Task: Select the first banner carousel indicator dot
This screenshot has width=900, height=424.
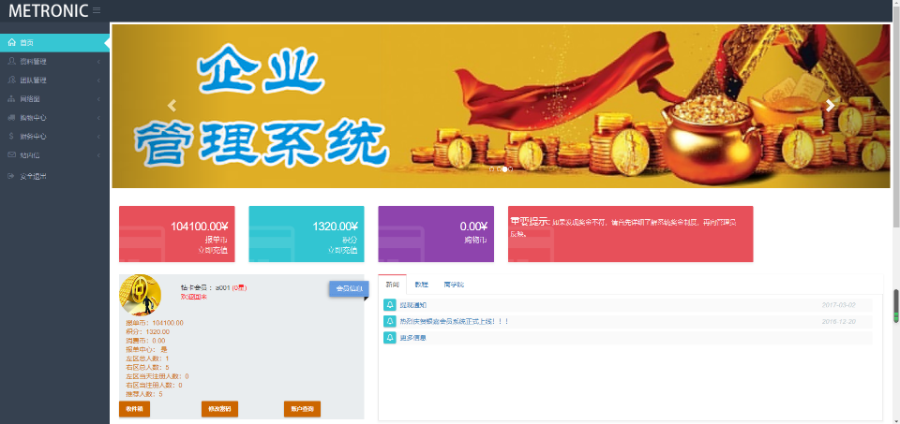Action: tap(492, 169)
